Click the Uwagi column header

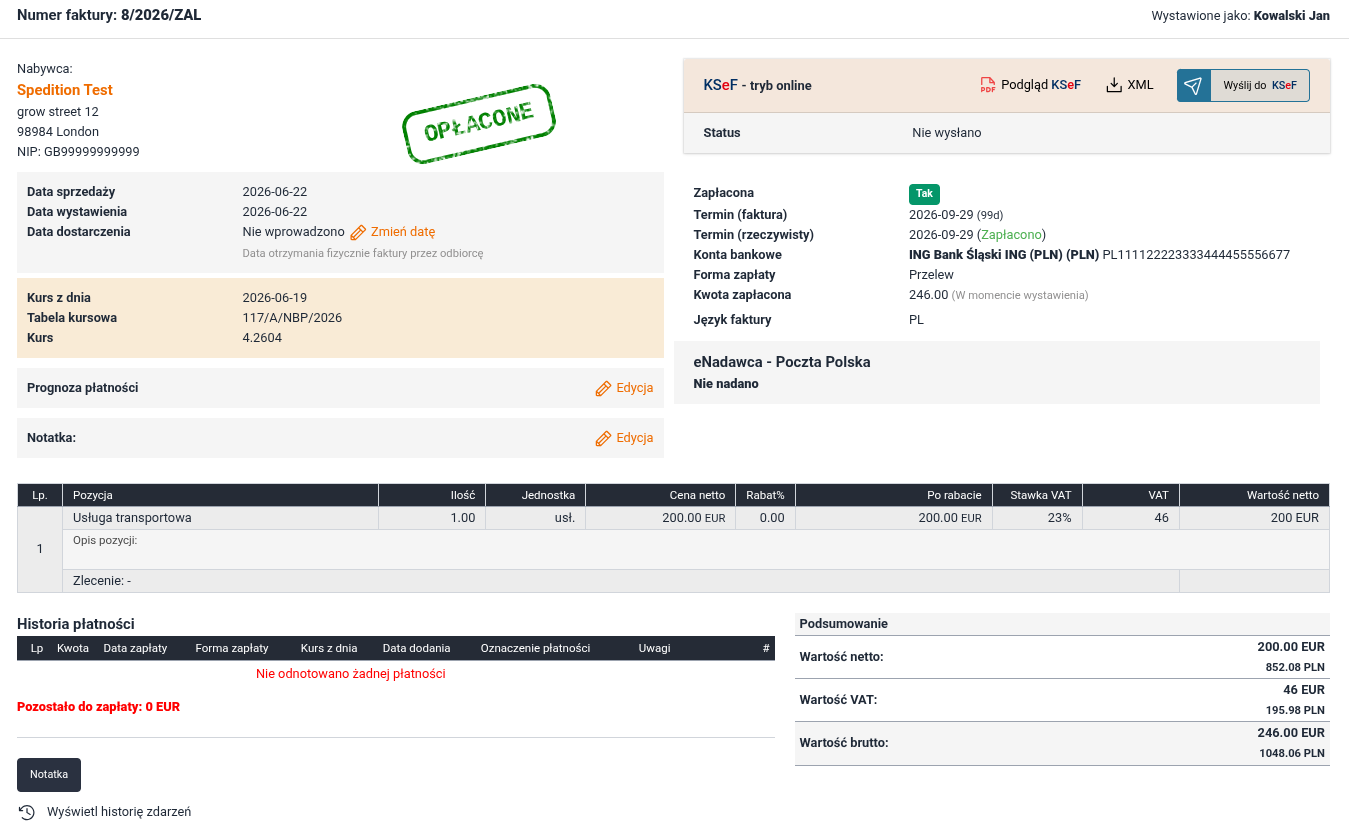(654, 648)
